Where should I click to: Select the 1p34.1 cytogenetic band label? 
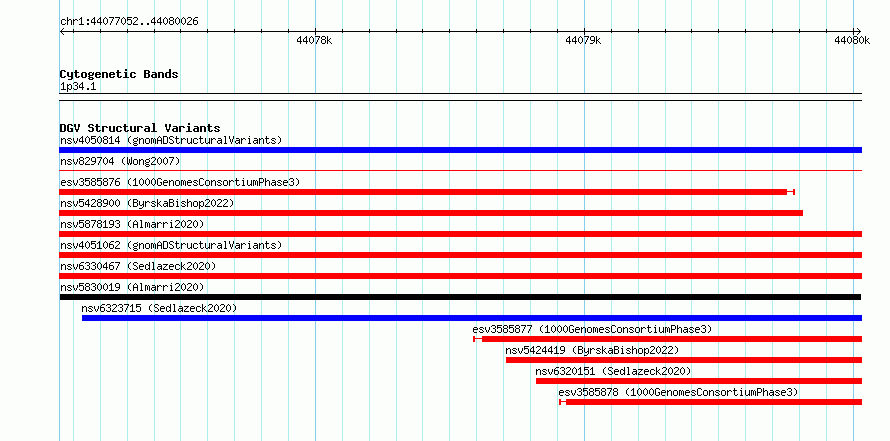tap(78, 87)
